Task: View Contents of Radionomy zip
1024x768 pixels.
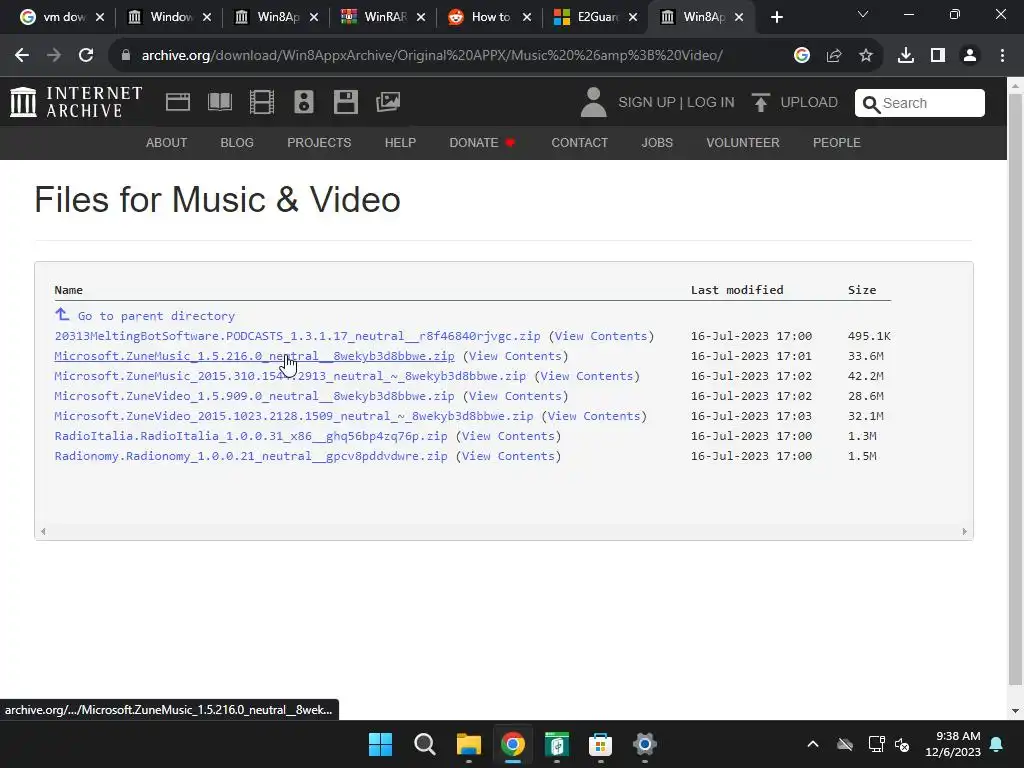Action: click(508, 456)
